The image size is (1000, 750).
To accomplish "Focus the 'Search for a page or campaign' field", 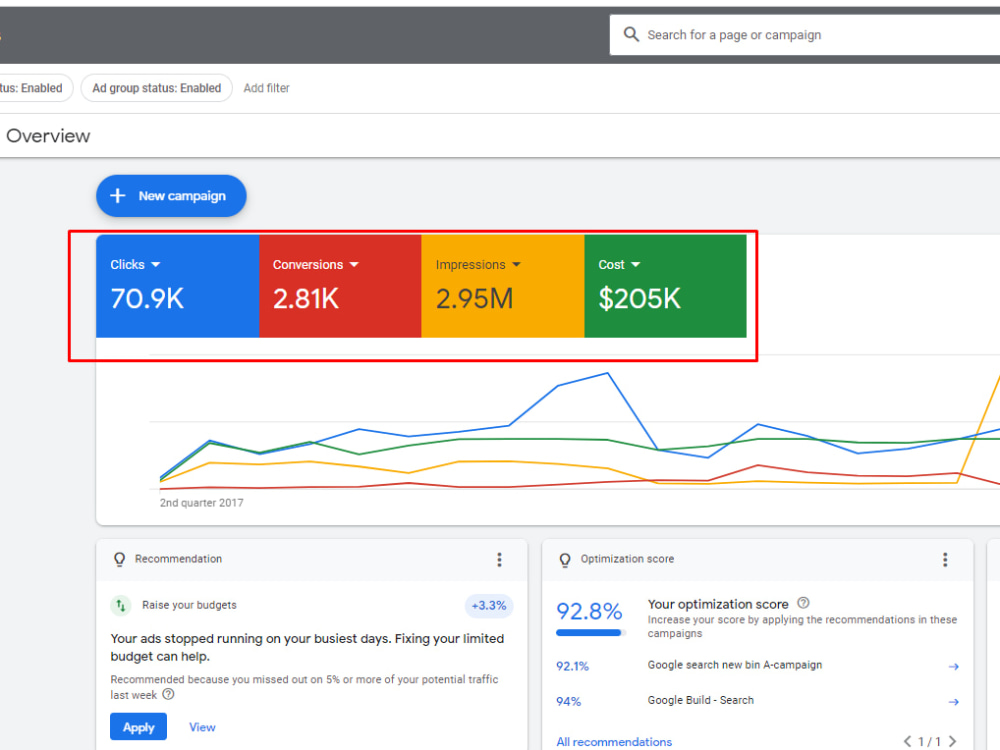I will pos(805,35).
